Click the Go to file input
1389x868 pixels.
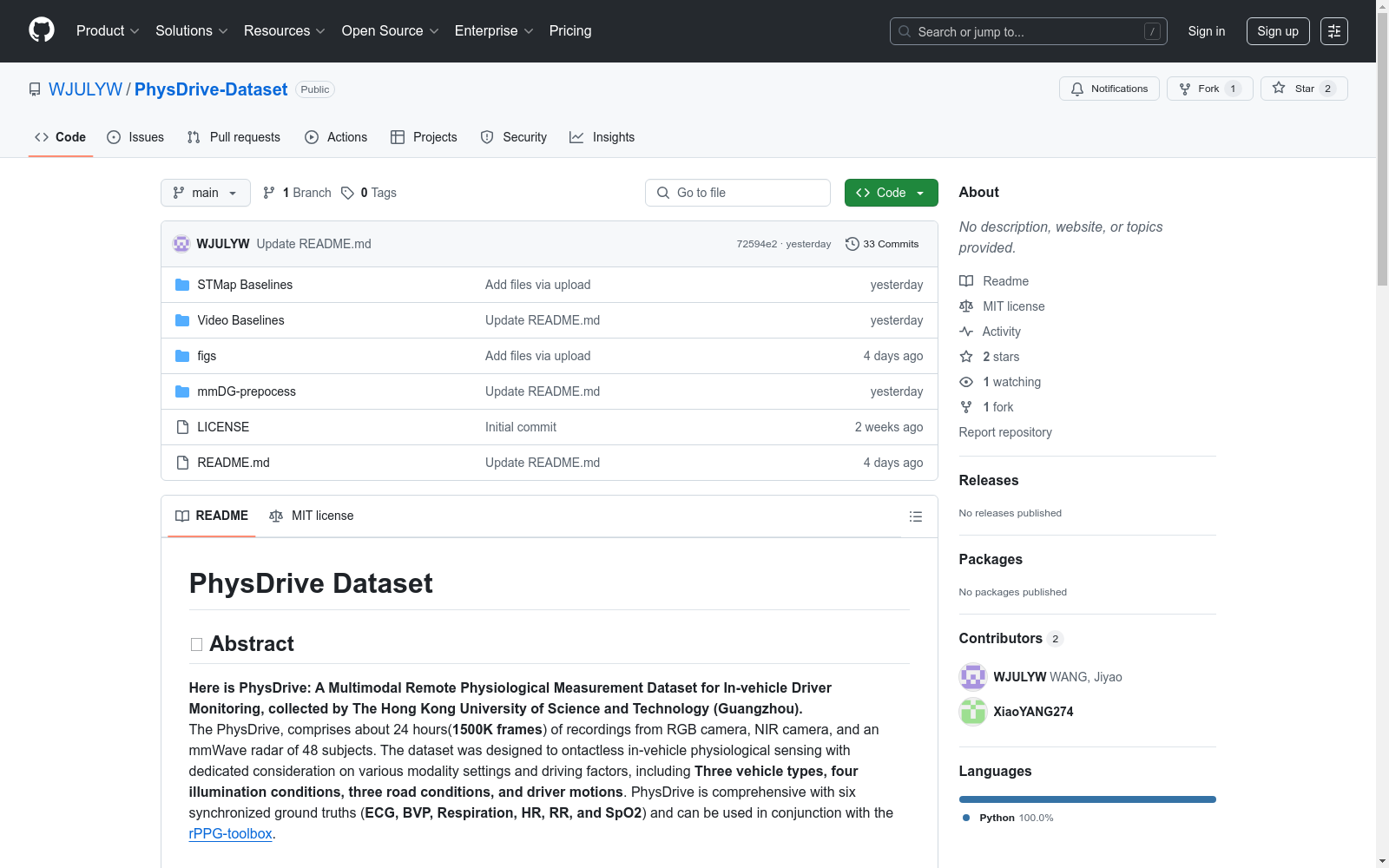click(738, 193)
